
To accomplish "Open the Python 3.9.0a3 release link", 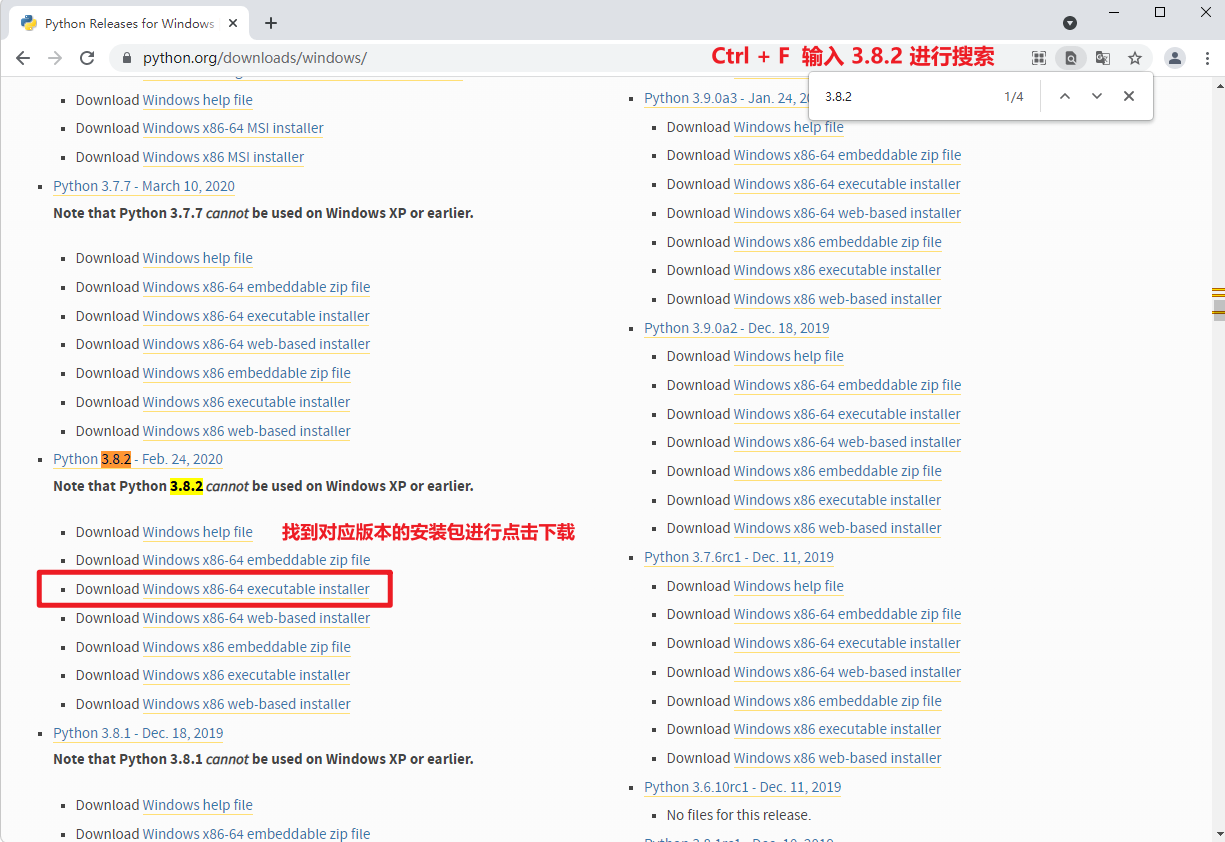I will click(726, 98).
